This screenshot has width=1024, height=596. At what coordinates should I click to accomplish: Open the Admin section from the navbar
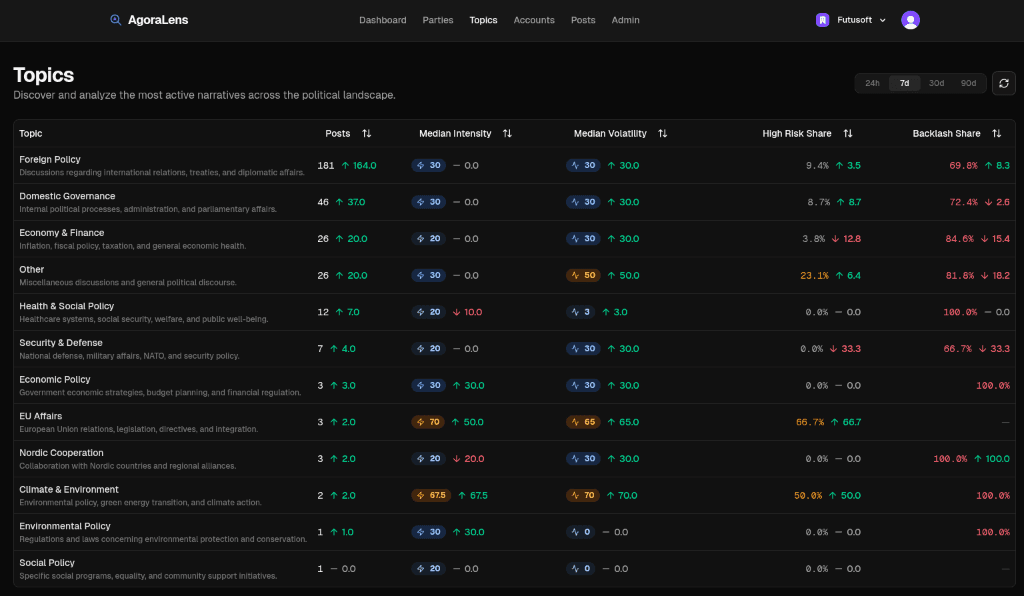[625, 20]
